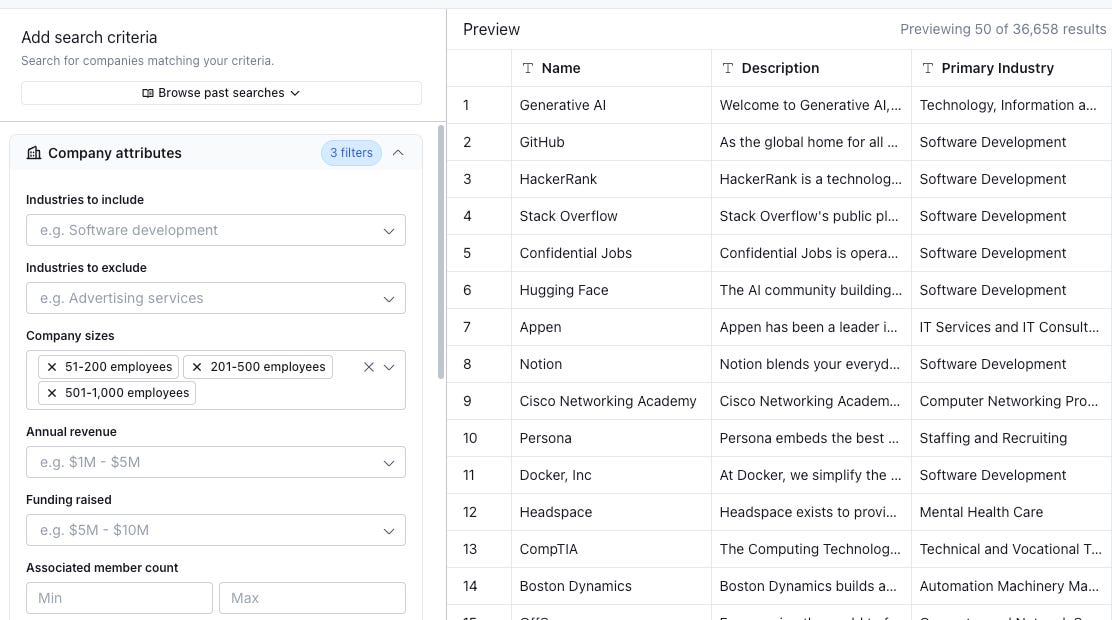Image resolution: width=1112 pixels, height=620 pixels.
Task: Click Automation Machinery industry cell for Boston Dynamics
Action: [x=1011, y=586]
